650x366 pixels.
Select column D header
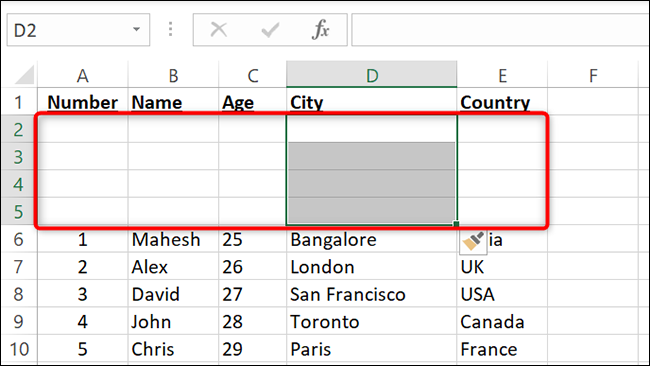[371, 75]
